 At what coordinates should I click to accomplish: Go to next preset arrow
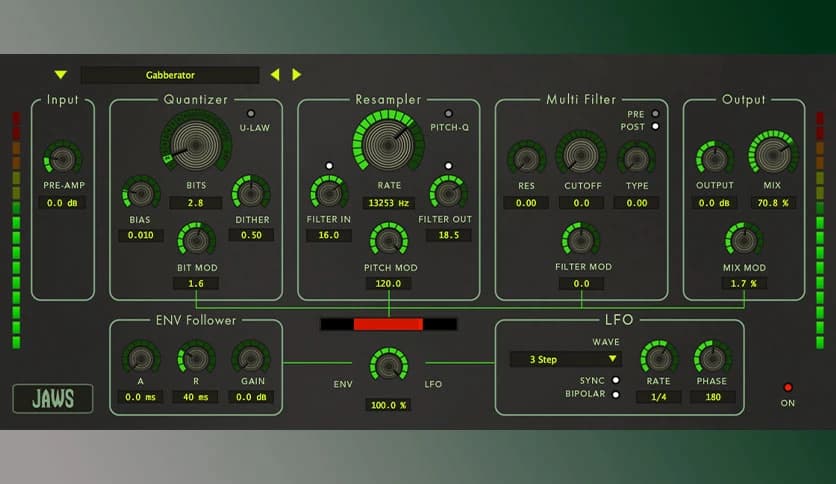[296, 75]
